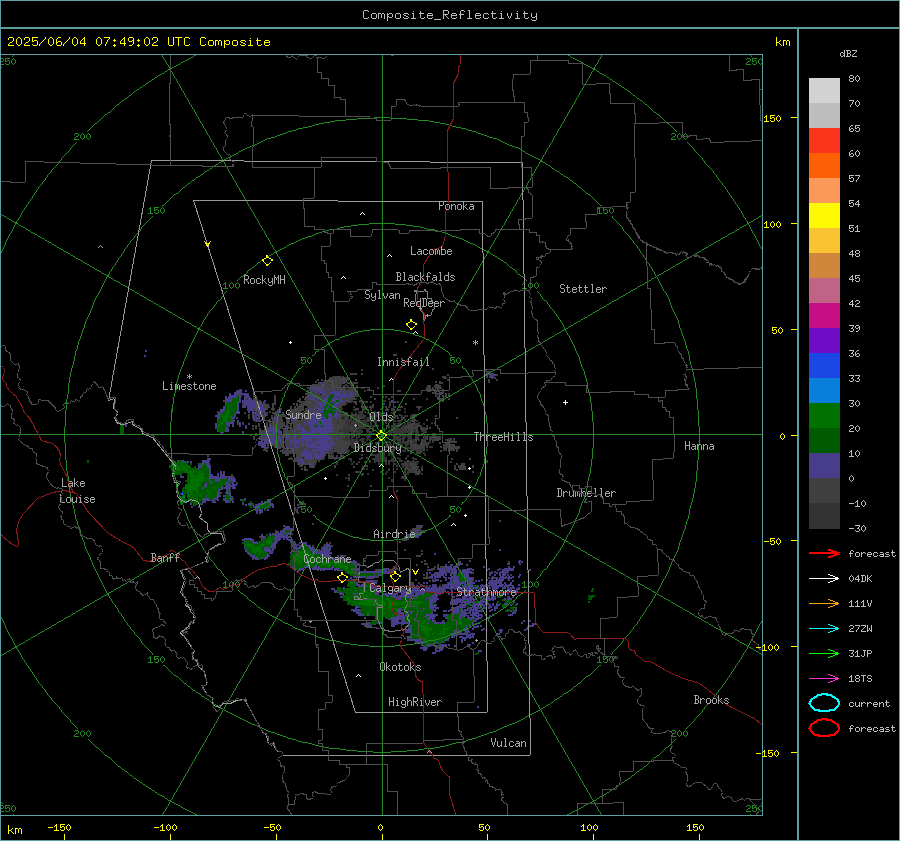Select the Olds label near radar center
Viewport: 900px width, 841px height.
click(381, 417)
